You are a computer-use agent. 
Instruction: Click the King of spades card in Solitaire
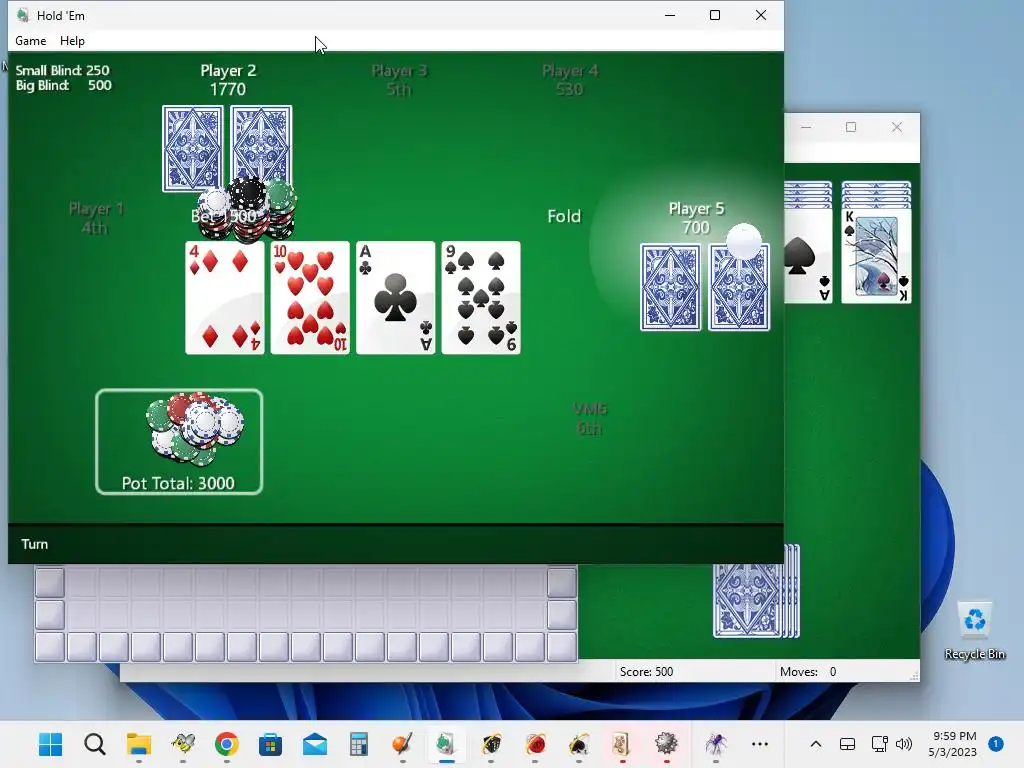click(876, 255)
